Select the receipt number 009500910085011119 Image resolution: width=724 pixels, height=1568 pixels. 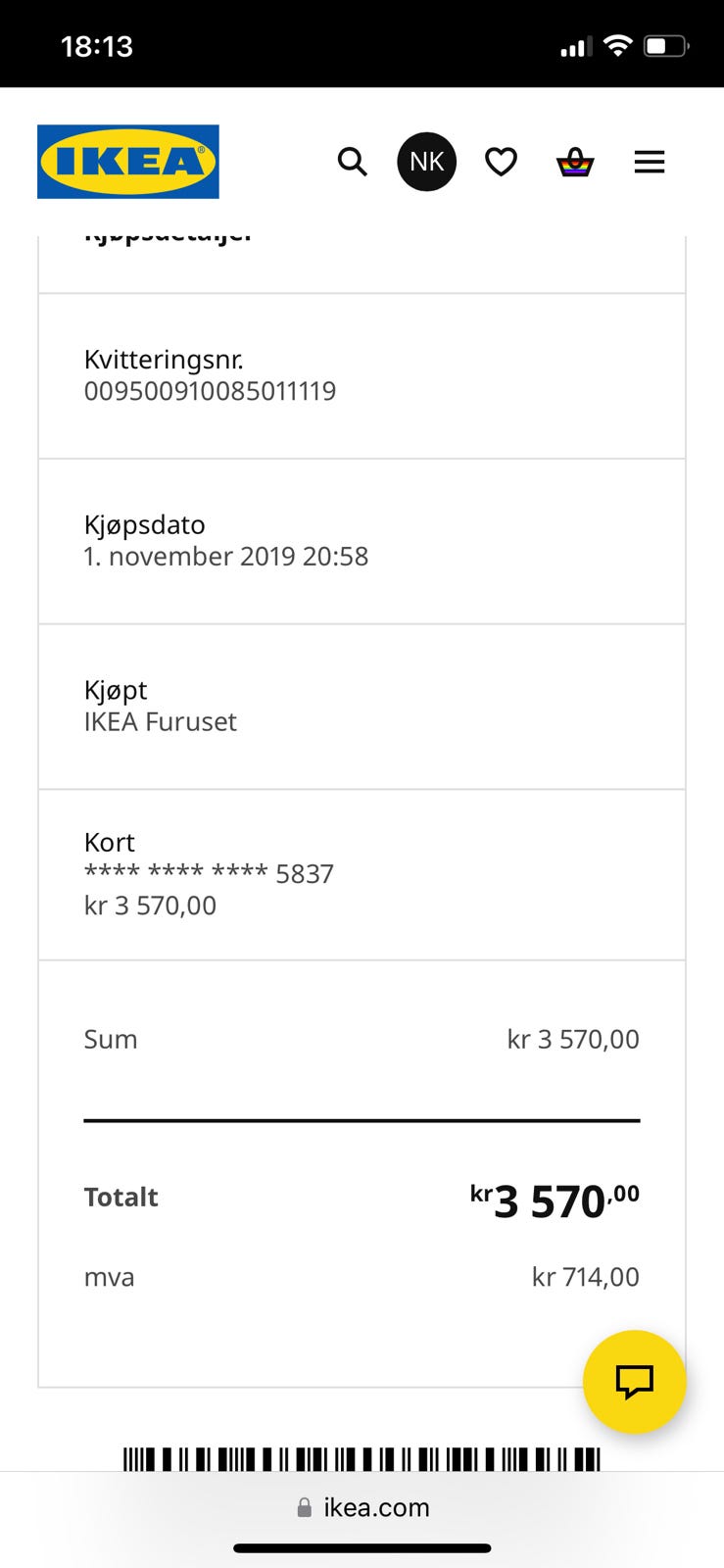[x=210, y=391]
